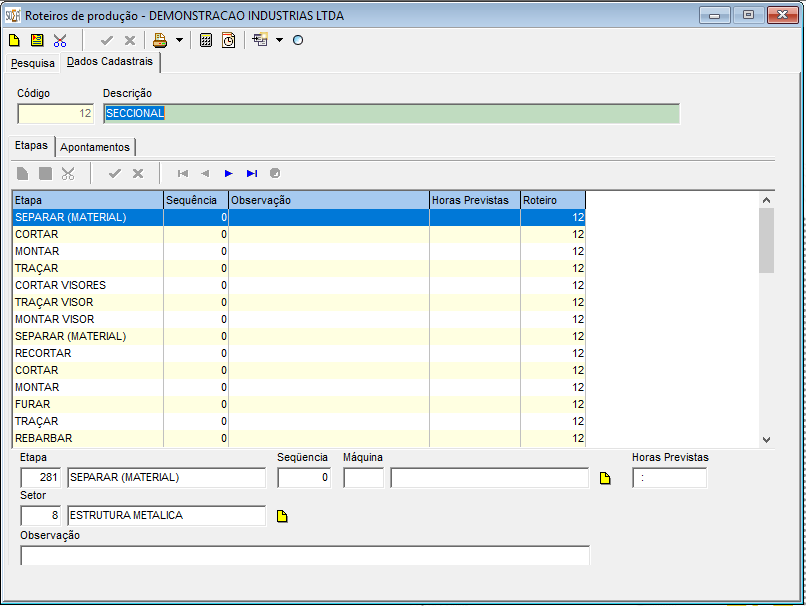Click the Etapa code field with 281
806x606 pixels.
click(x=41, y=478)
